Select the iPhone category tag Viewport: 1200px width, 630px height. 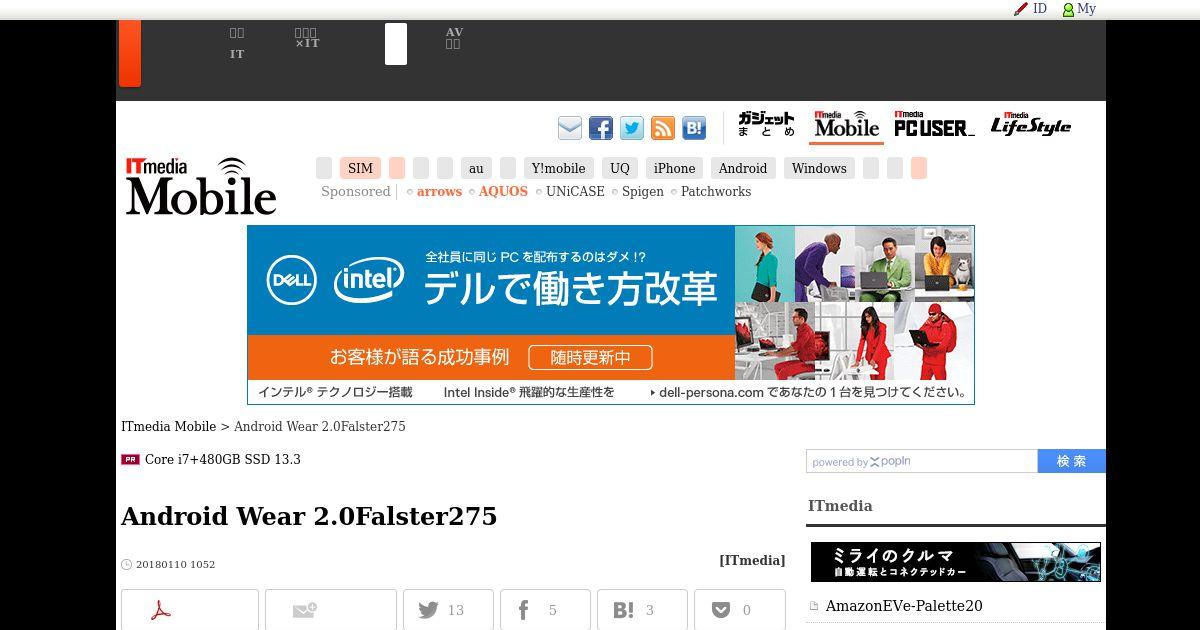point(674,168)
